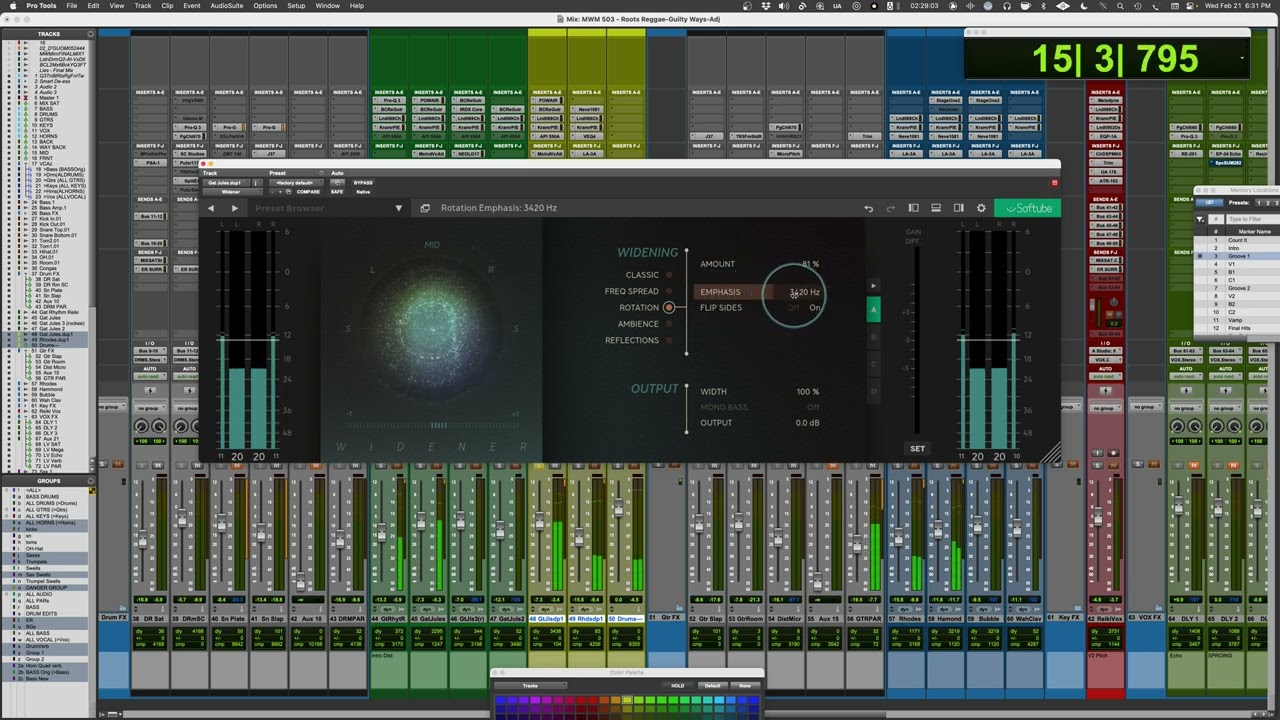
Task: Click the fader on 62 ReikiVox
Action: 1097,517
